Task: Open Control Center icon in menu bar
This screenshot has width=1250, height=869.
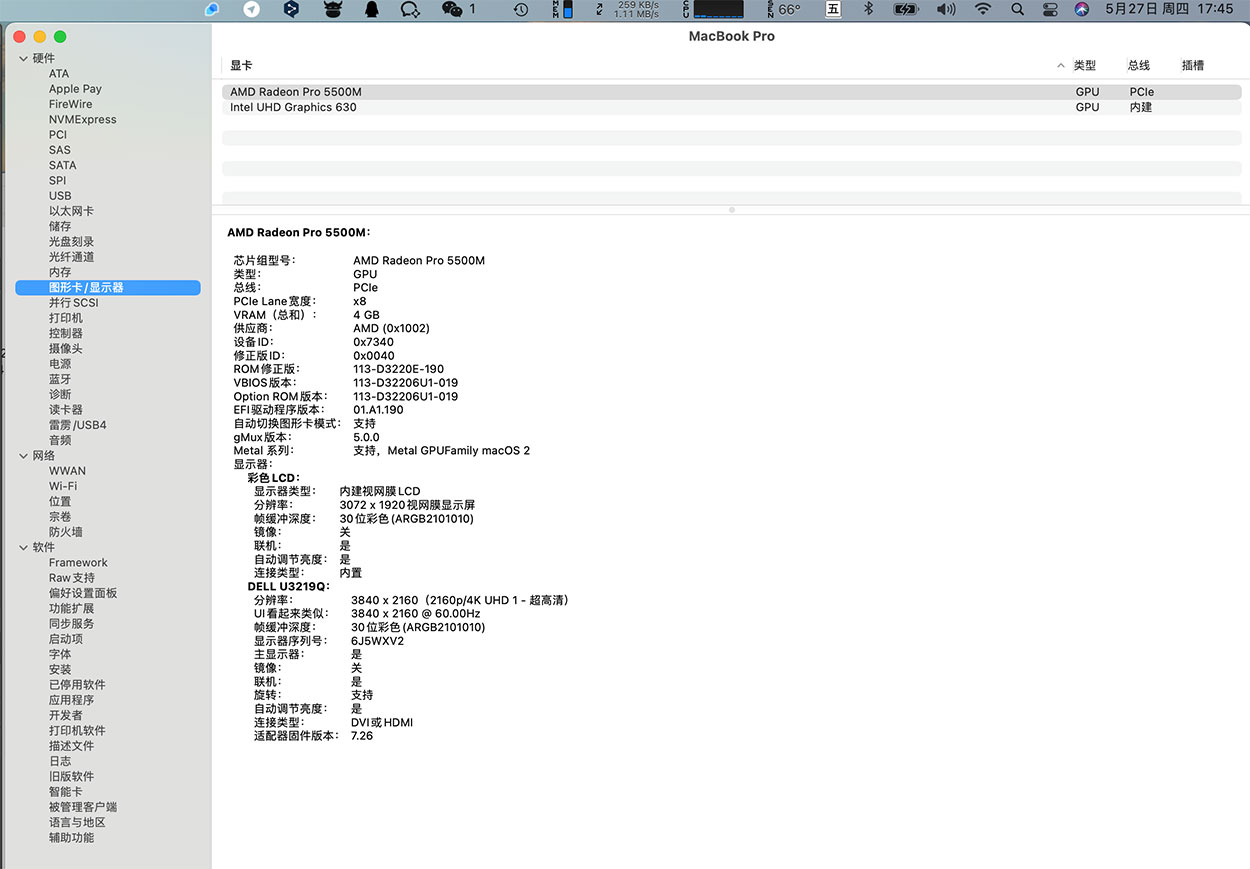Action: (1049, 9)
